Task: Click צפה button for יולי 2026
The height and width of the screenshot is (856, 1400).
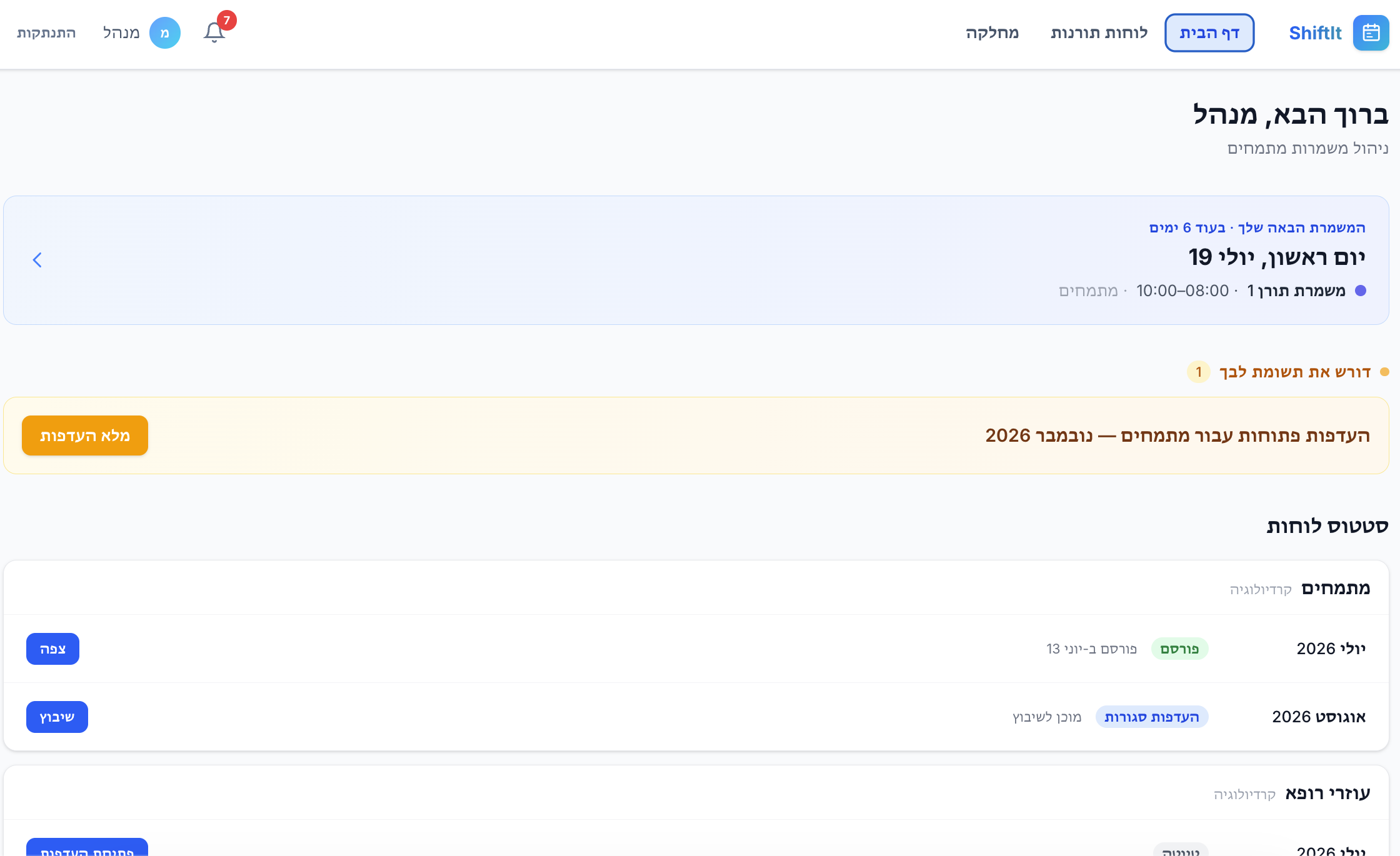Action: click(x=52, y=649)
